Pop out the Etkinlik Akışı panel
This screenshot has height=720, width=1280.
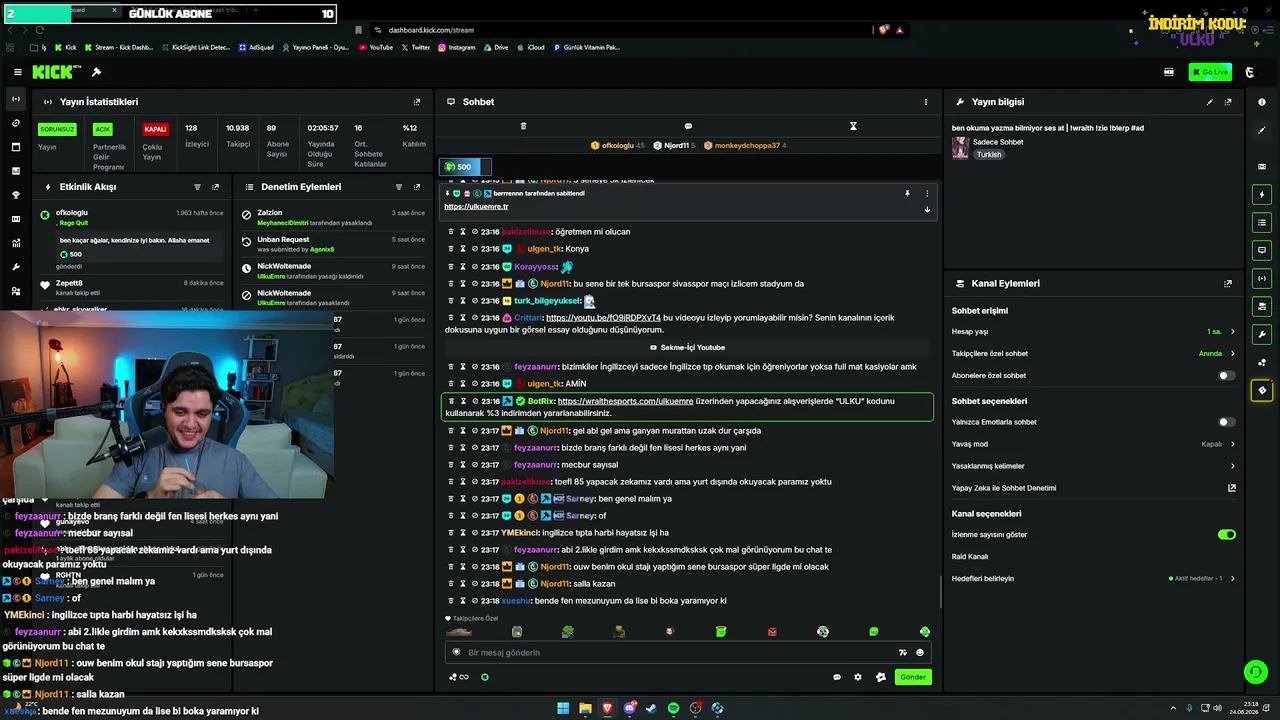coord(215,187)
